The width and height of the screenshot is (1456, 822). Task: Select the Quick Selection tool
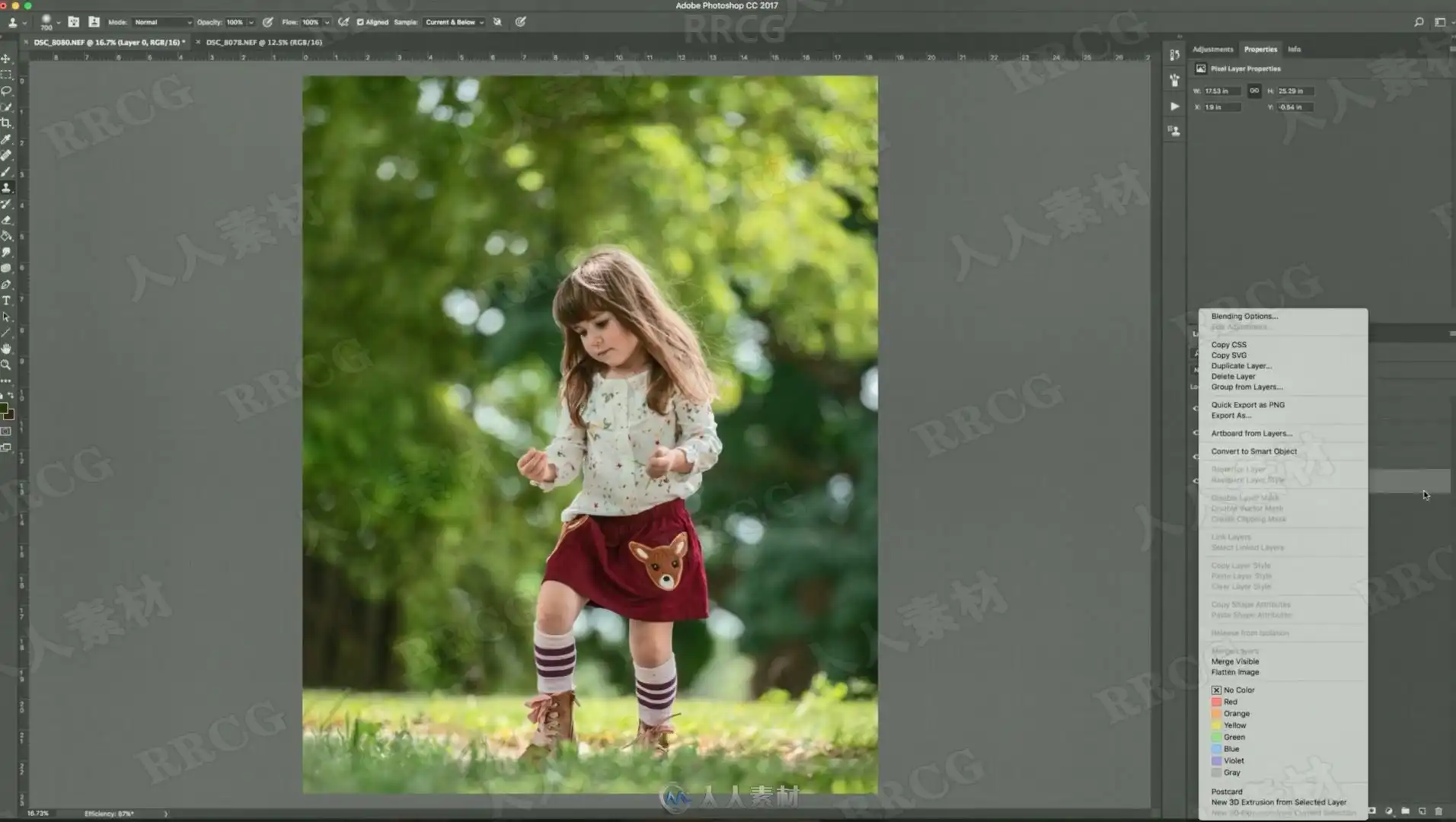(6, 107)
